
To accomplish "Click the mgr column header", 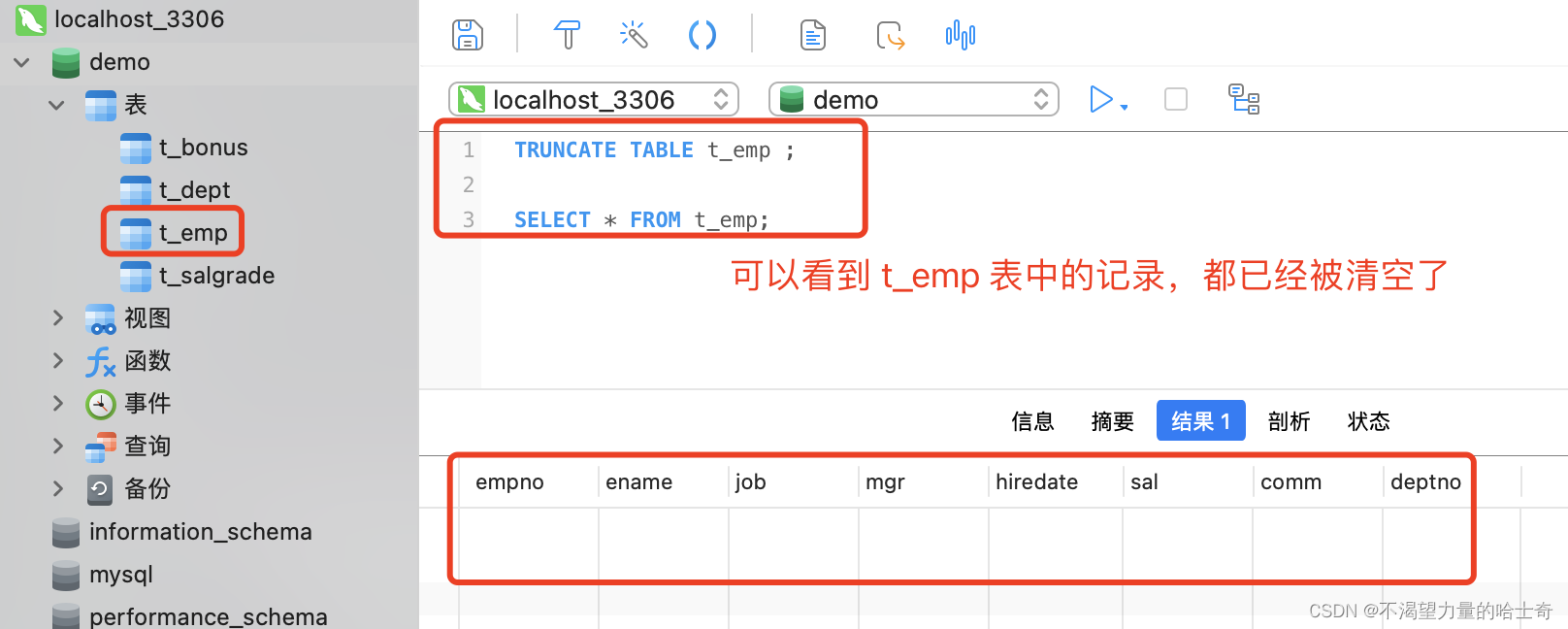I will (x=924, y=481).
